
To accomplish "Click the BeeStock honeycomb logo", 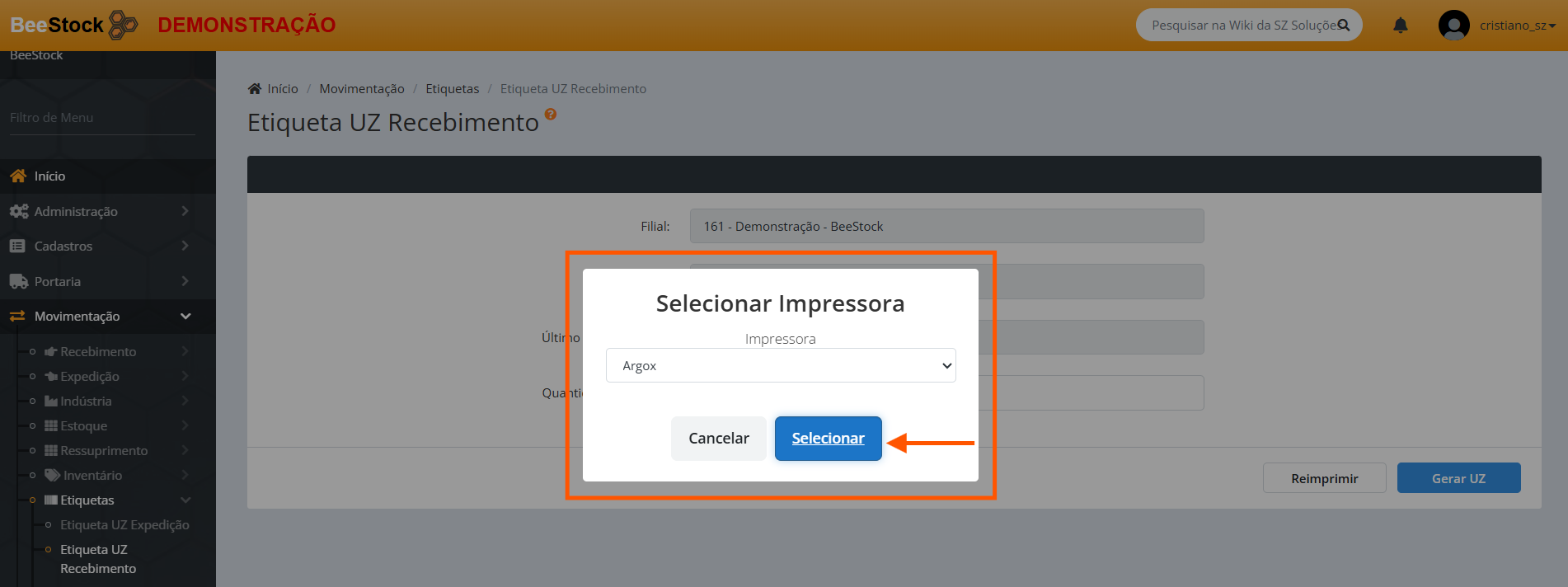I will click(x=123, y=25).
